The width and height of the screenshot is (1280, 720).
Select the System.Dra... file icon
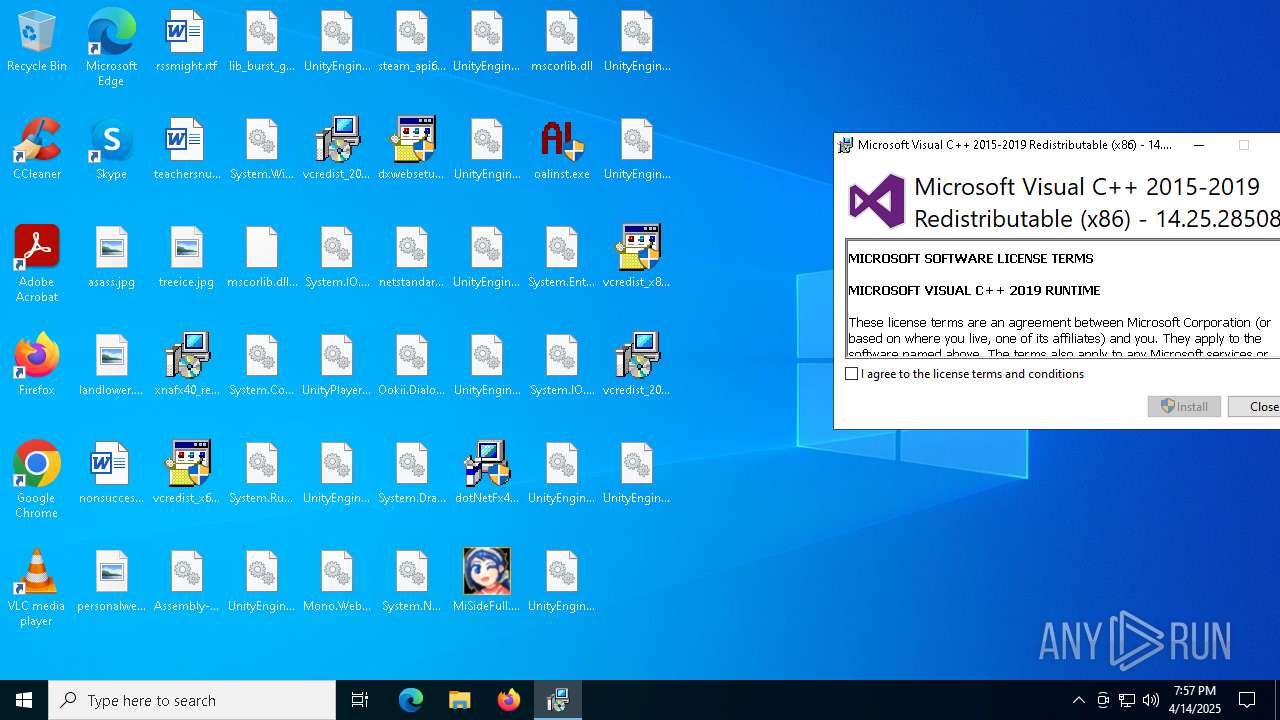pos(411,474)
